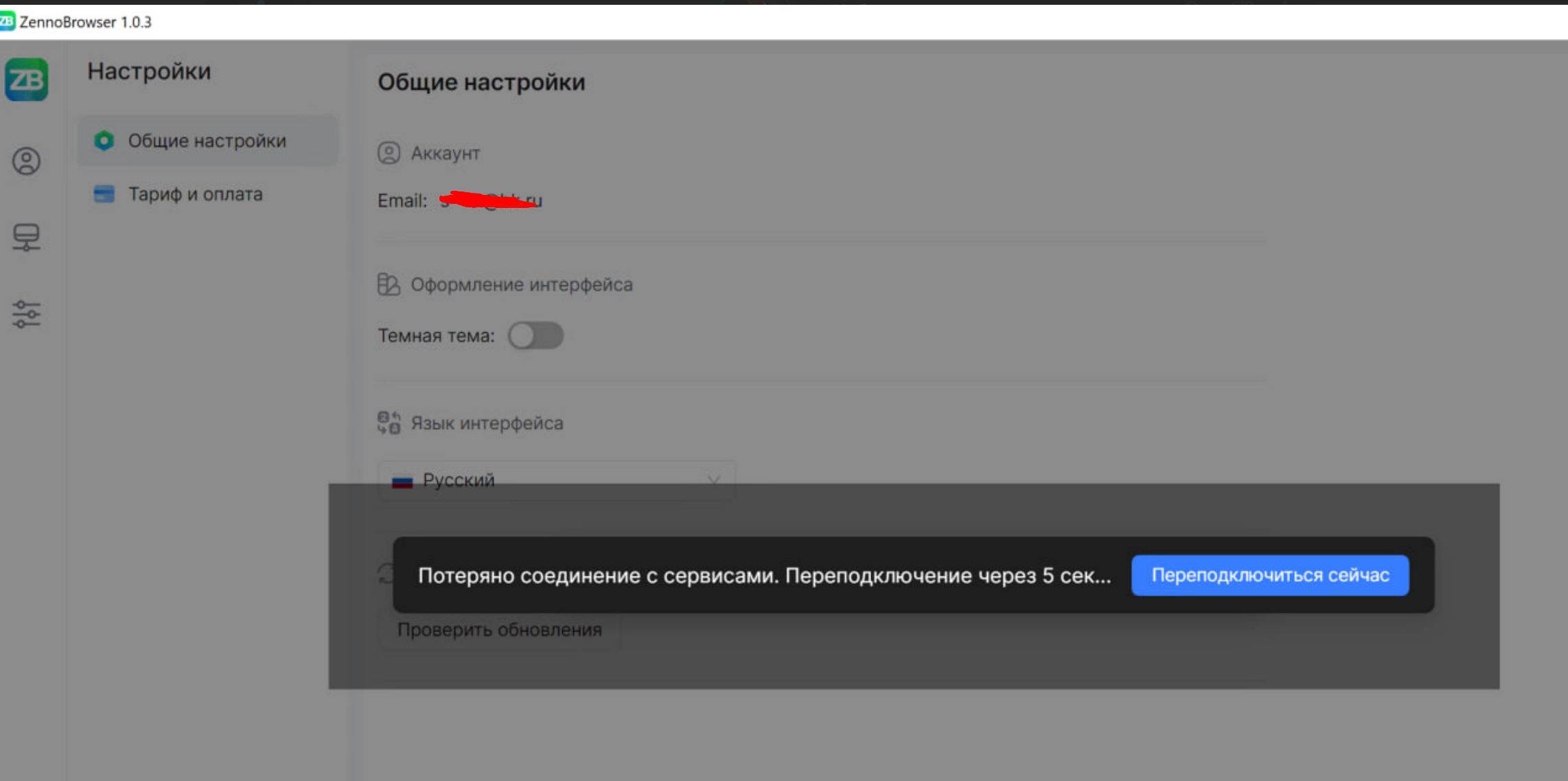Open the proxy server icon in sidebar
This screenshot has width=1568, height=781.
(x=26, y=237)
